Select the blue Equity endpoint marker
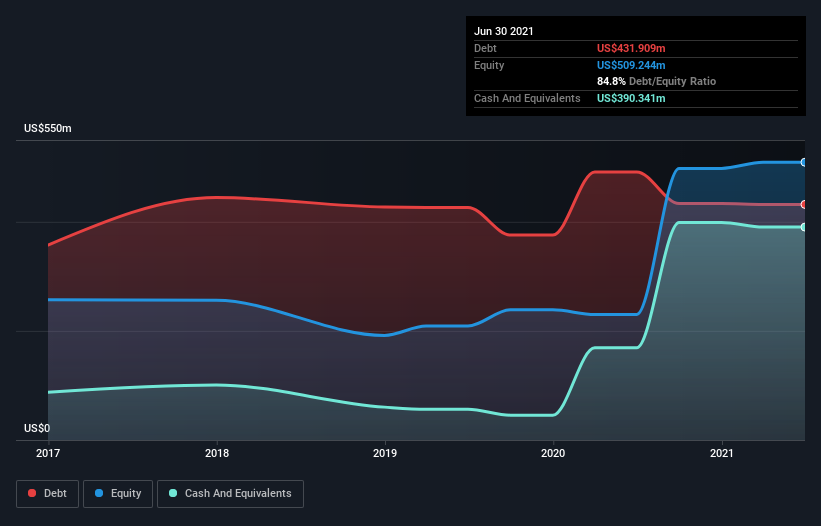Viewport: 821px width, 526px height. [x=804, y=163]
